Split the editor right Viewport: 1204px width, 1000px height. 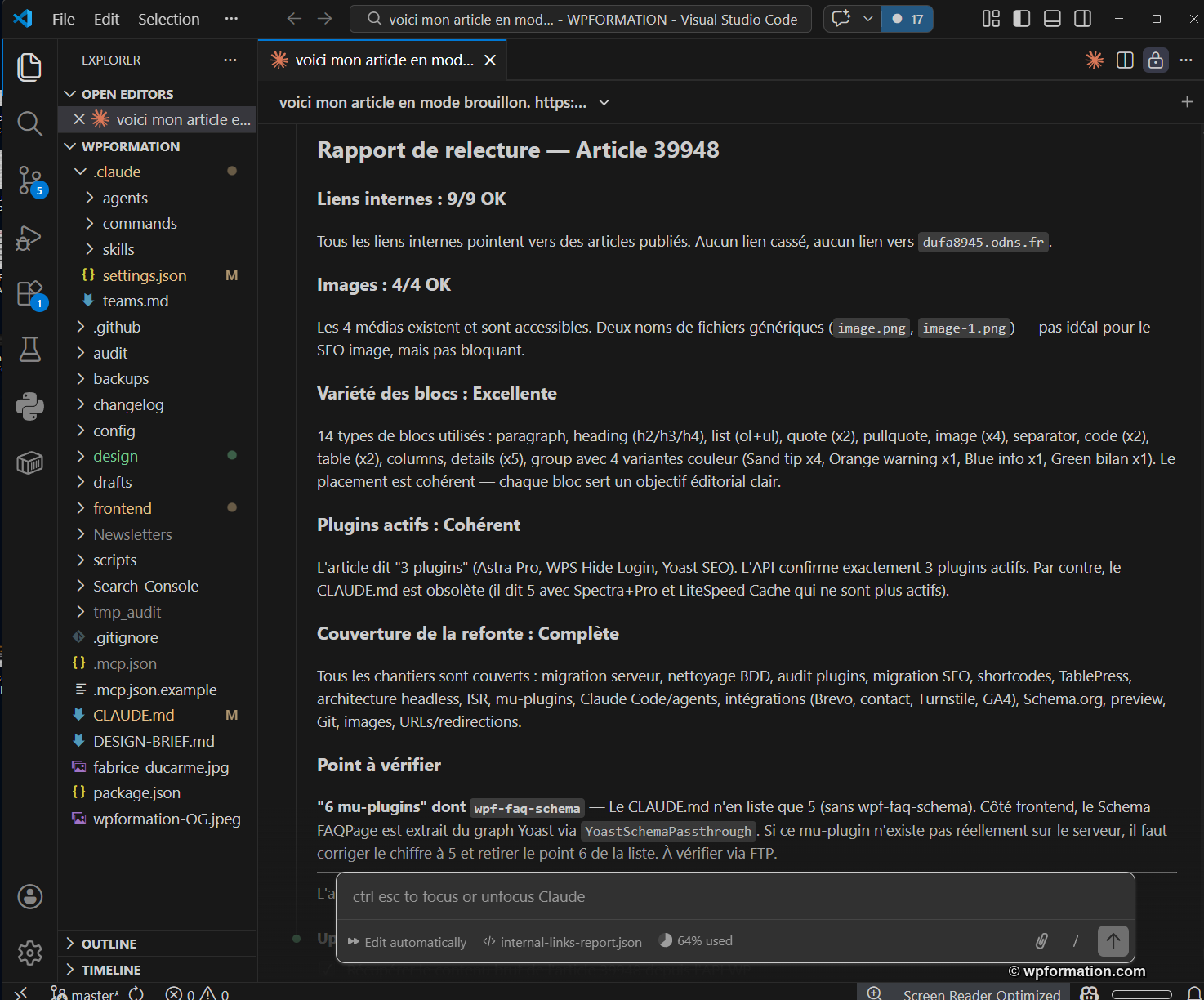pos(1125,60)
